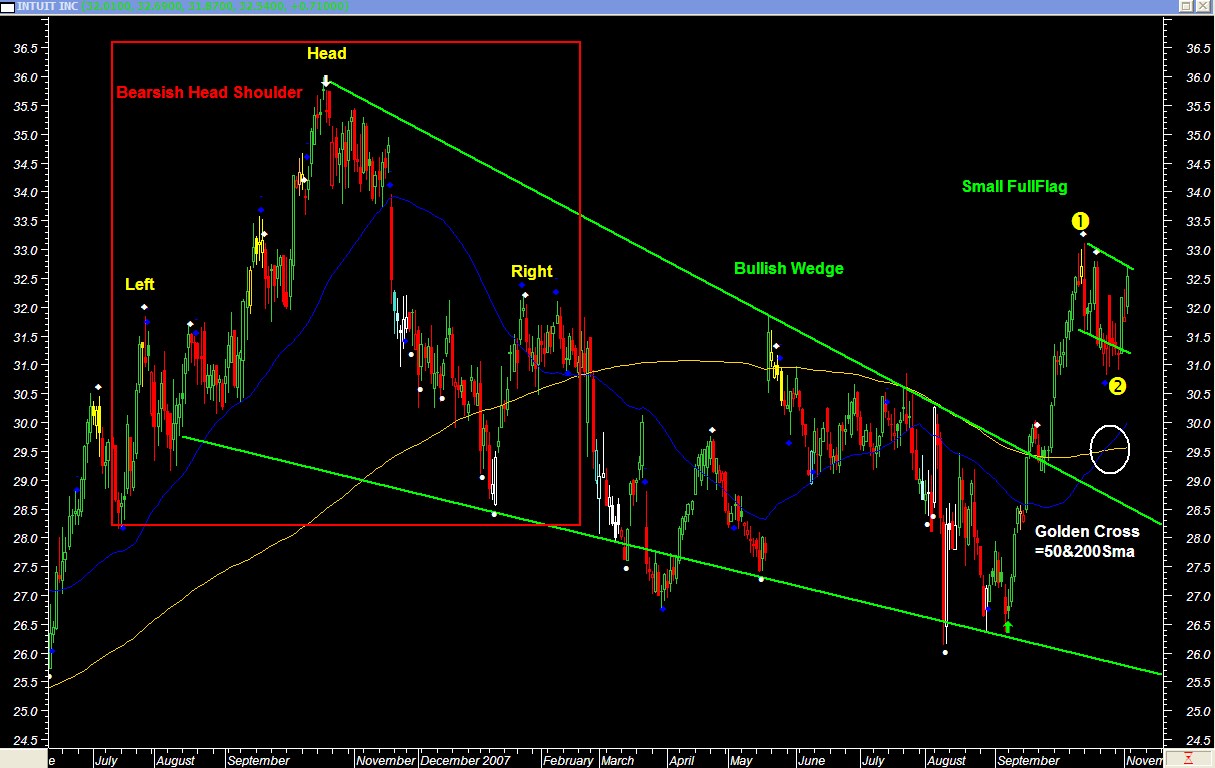1215x768 pixels.
Task: Select the yellow 'Right' shoulder label
Action: [531, 271]
